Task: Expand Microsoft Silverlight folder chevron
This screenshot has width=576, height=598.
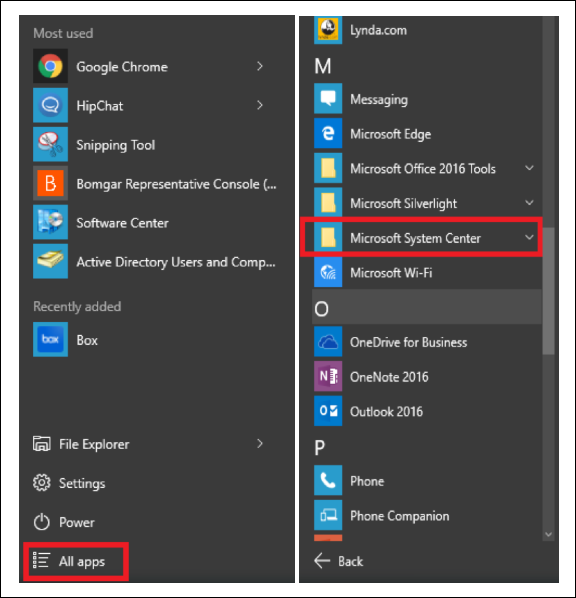Action: pyautogui.click(x=529, y=203)
